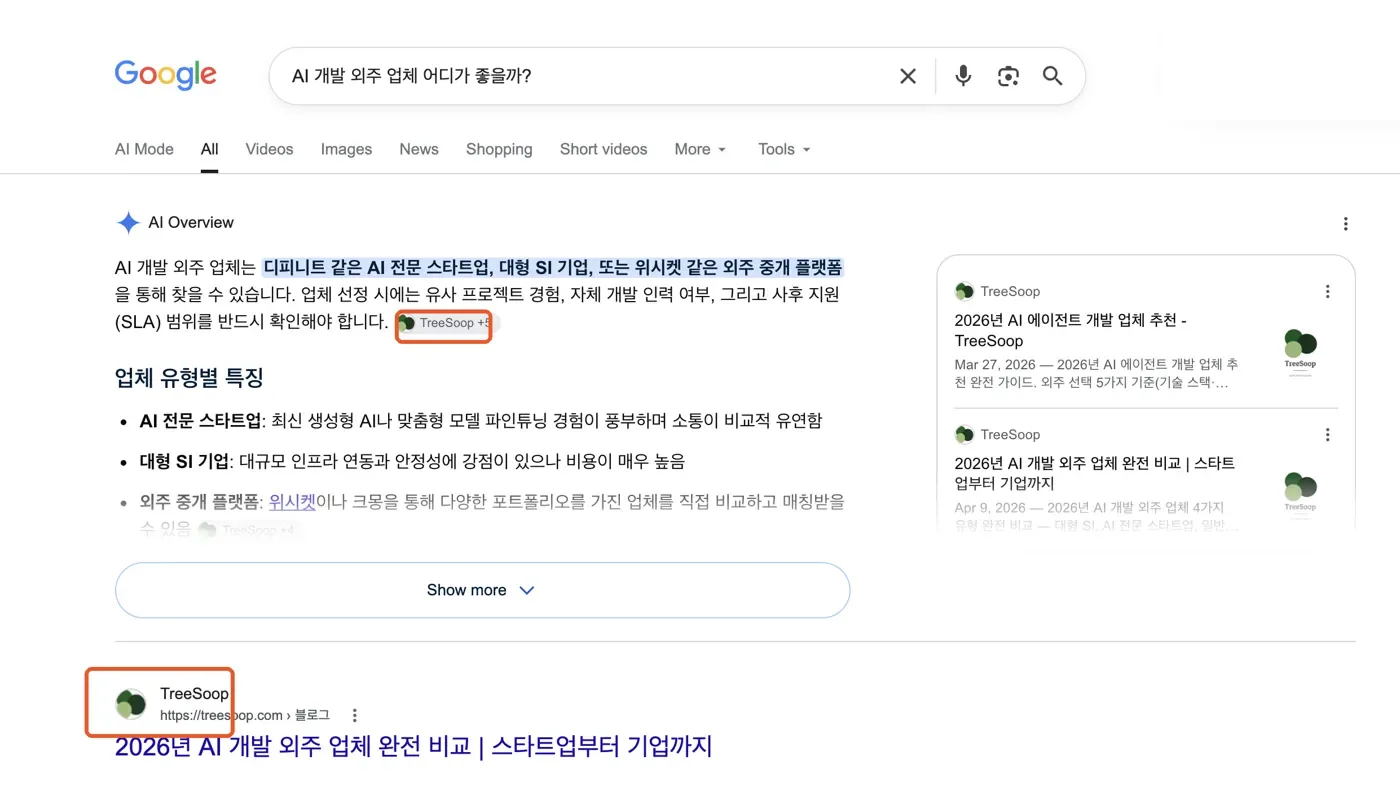Click the treesoop.com result URL
Image resolution: width=1400 pixels, height=787 pixels.
pos(245,715)
